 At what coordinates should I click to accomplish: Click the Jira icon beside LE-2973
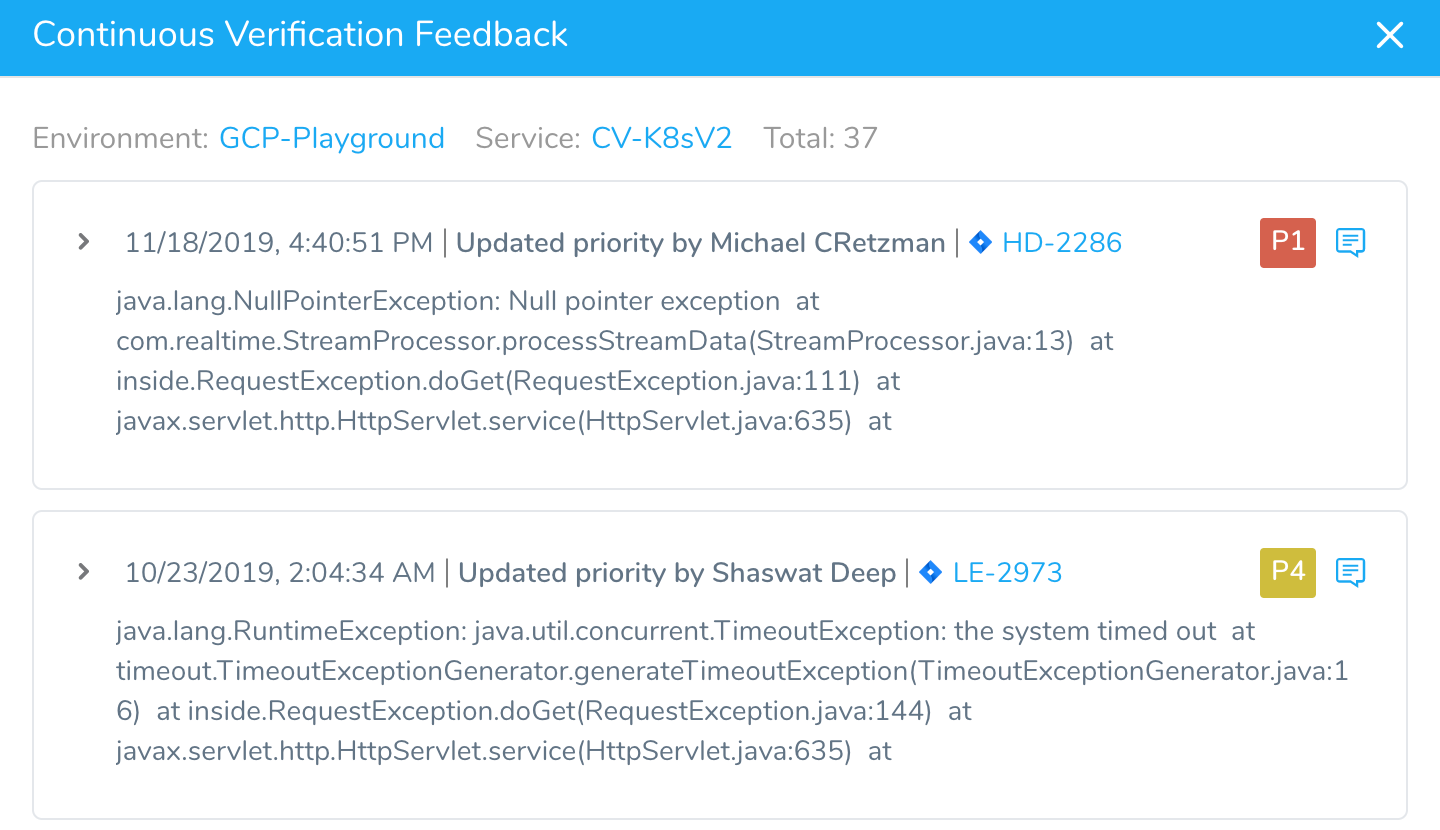click(x=930, y=572)
